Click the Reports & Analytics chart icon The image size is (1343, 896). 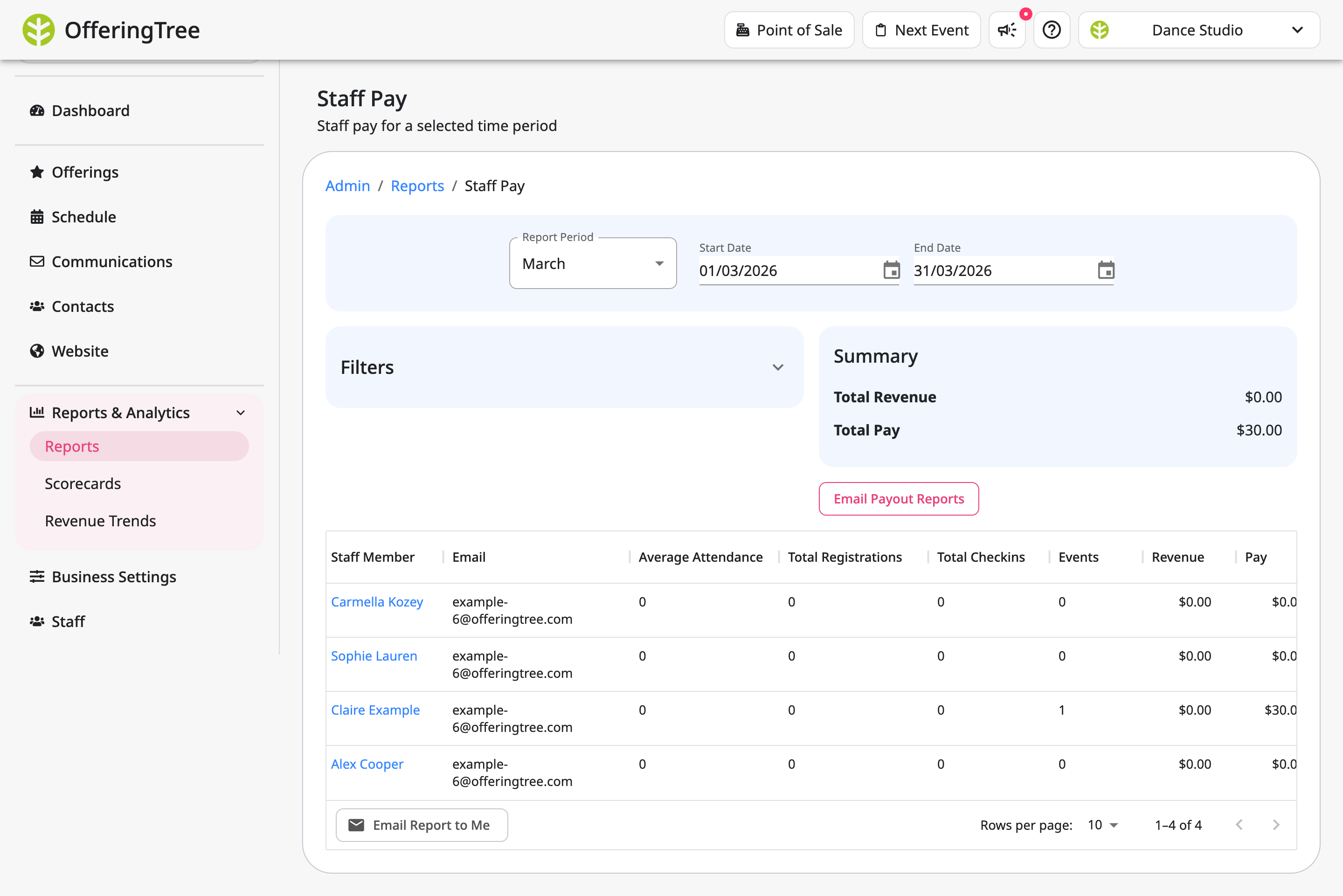point(37,412)
